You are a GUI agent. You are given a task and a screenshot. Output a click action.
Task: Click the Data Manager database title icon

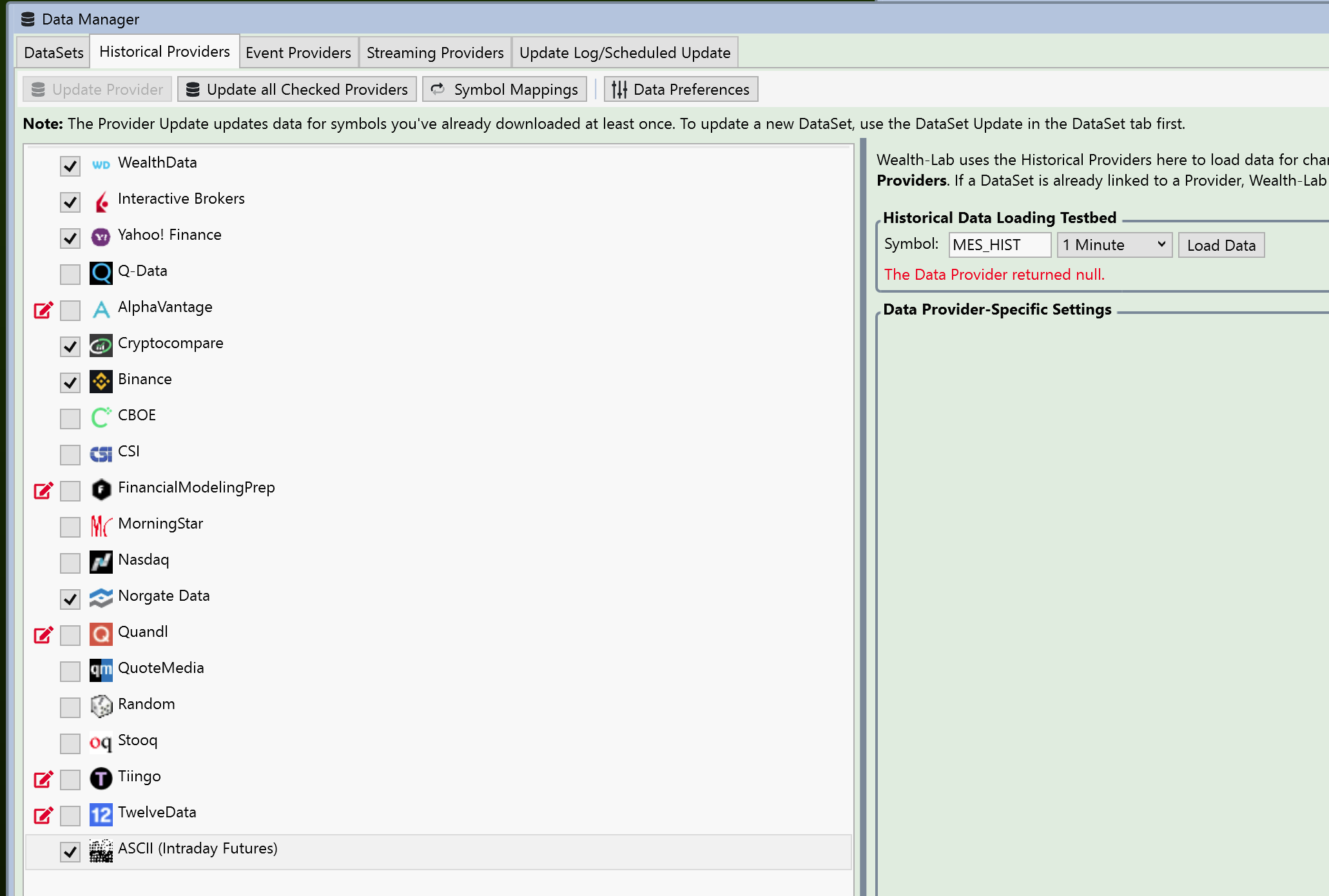(x=28, y=19)
